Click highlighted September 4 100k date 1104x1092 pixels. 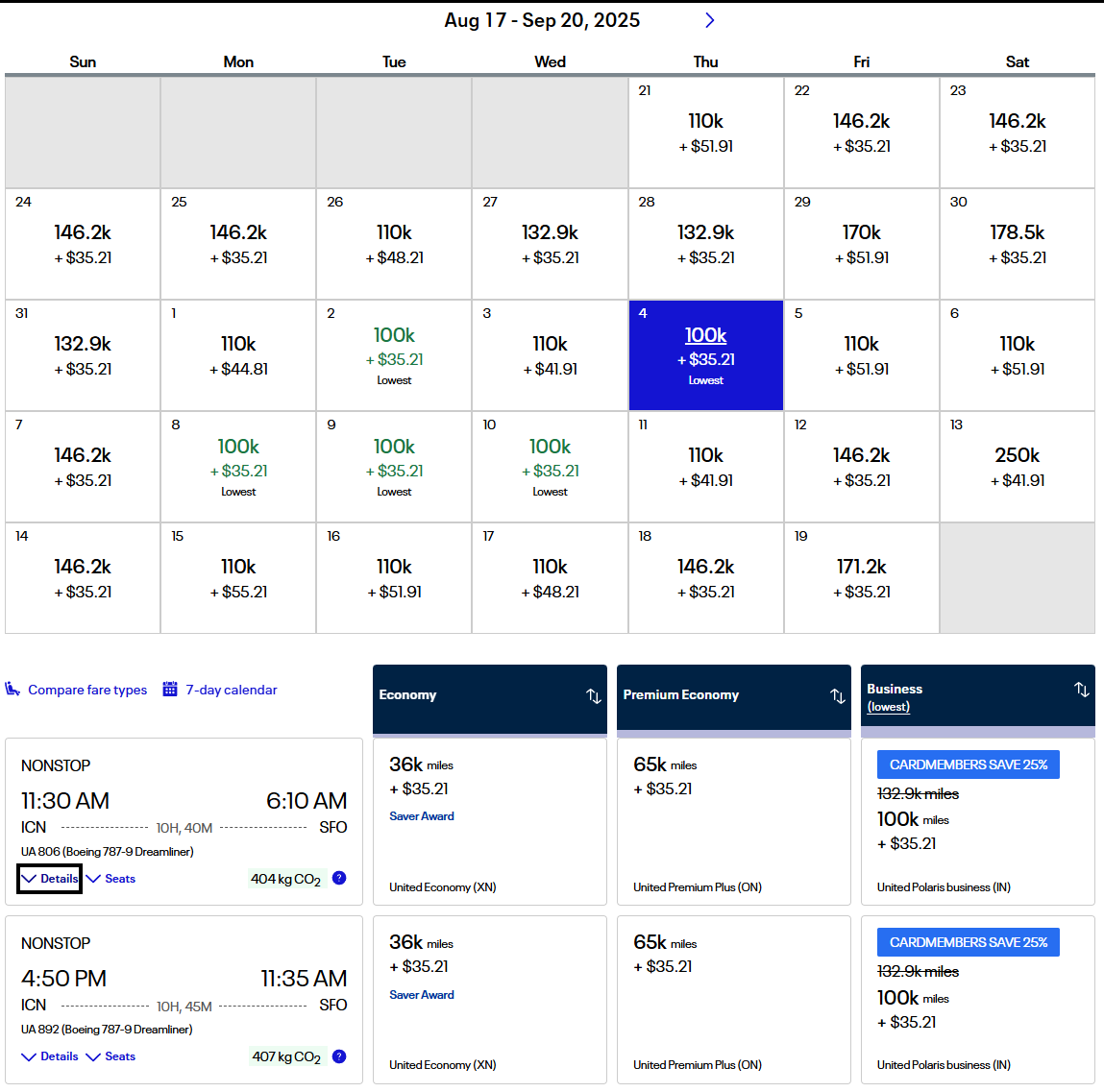tap(705, 355)
